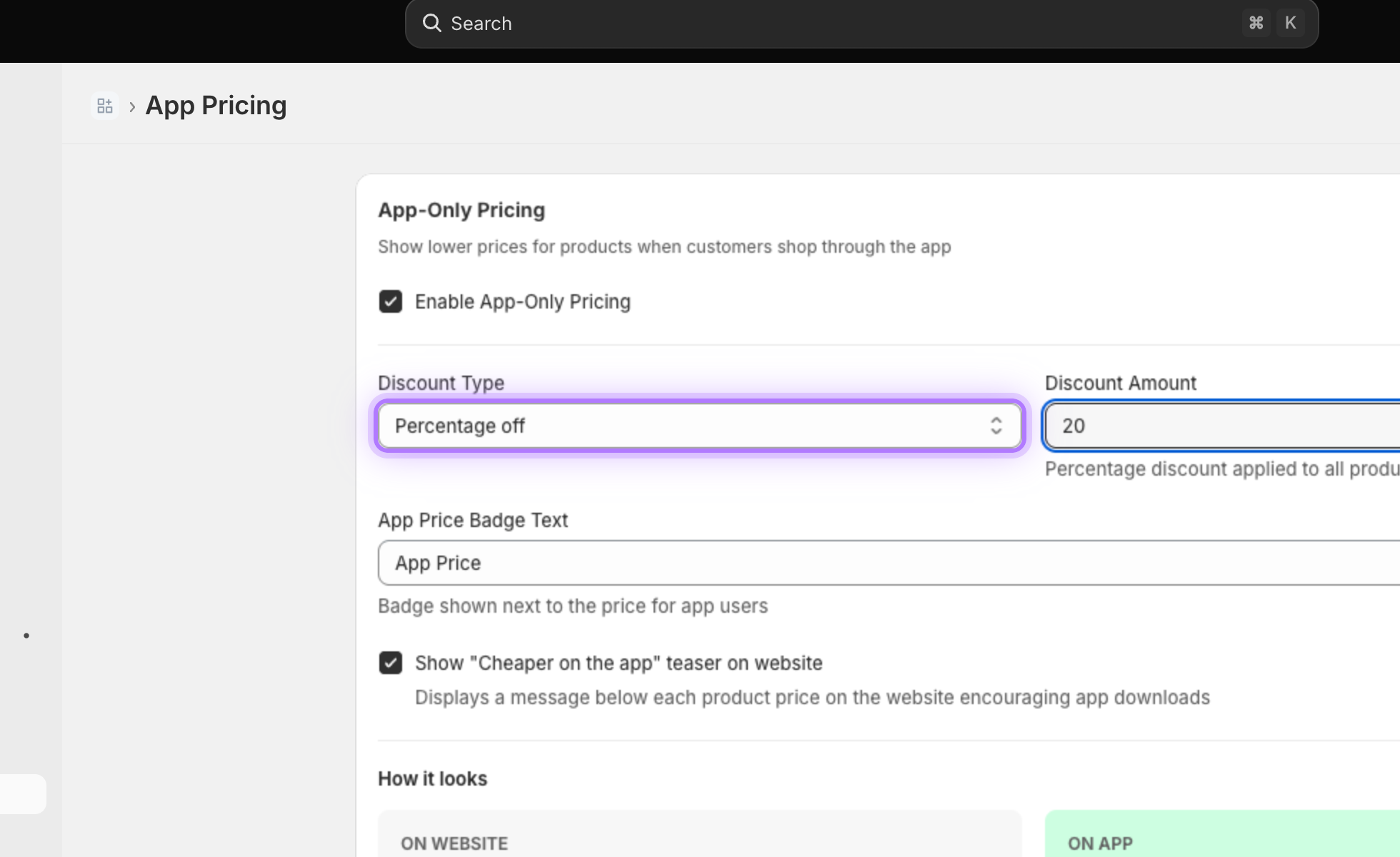Uncheck Enable App-Only Pricing checkbox
This screenshot has height=857, width=1400.
[391, 301]
